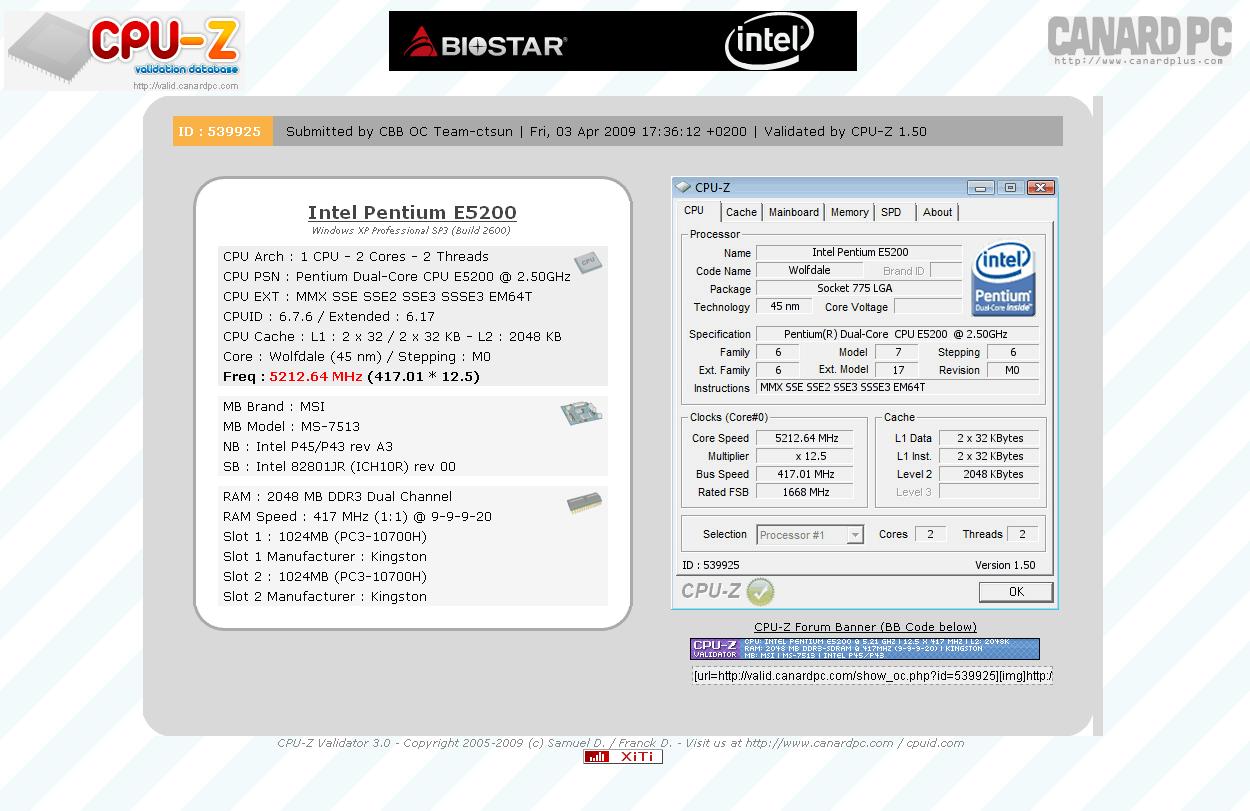Click the Threads count field

(x=1022, y=535)
